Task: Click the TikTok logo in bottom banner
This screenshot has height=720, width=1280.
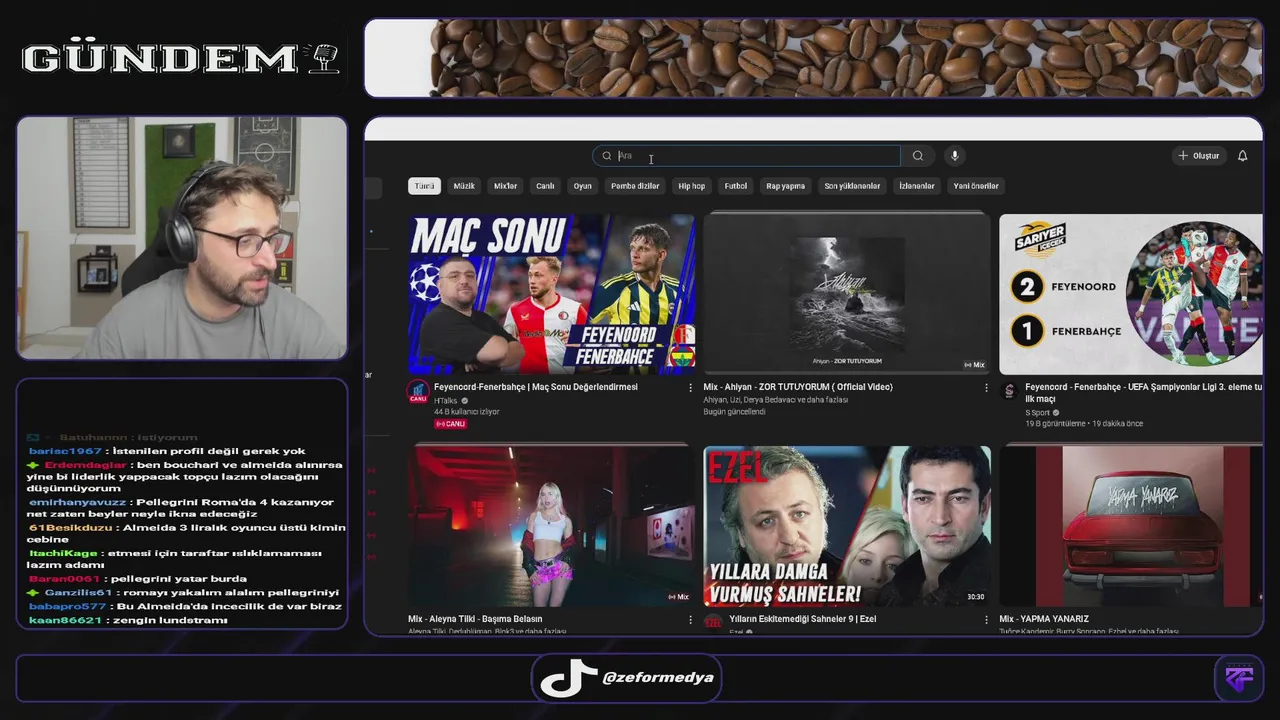Action: tap(568, 678)
